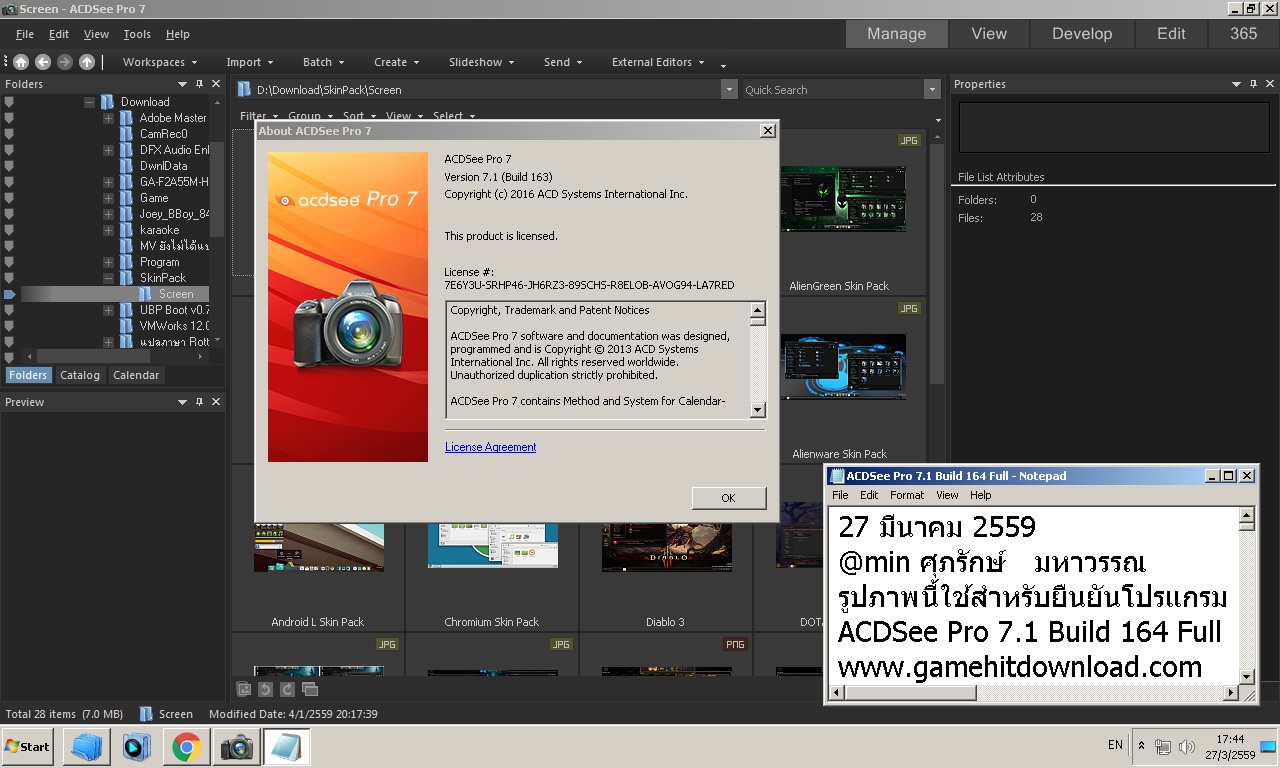Screen dimensions: 1280x768
Task: Click the Back navigation arrow
Action: 43,62
